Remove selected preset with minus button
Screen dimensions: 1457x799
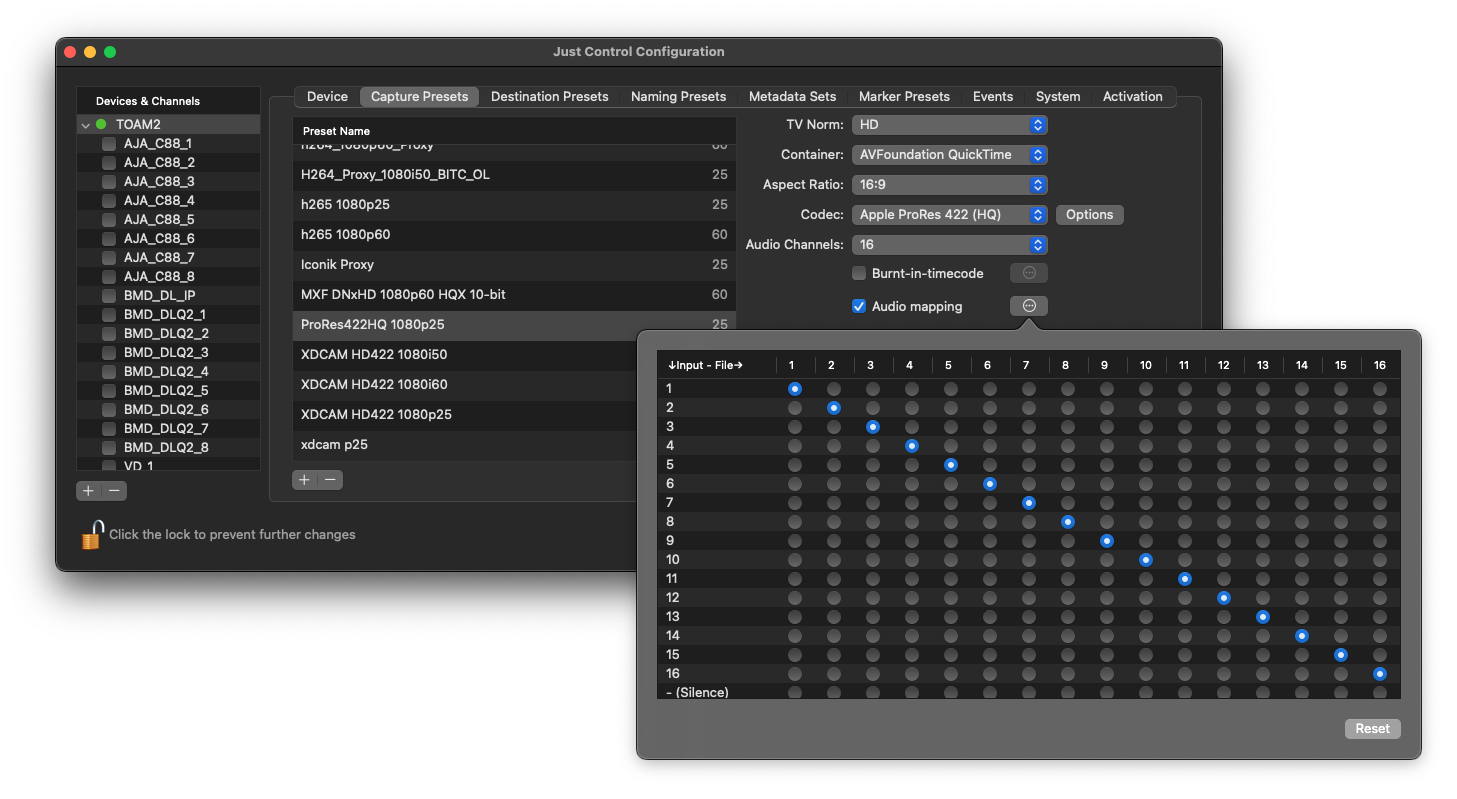[x=330, y=480]
